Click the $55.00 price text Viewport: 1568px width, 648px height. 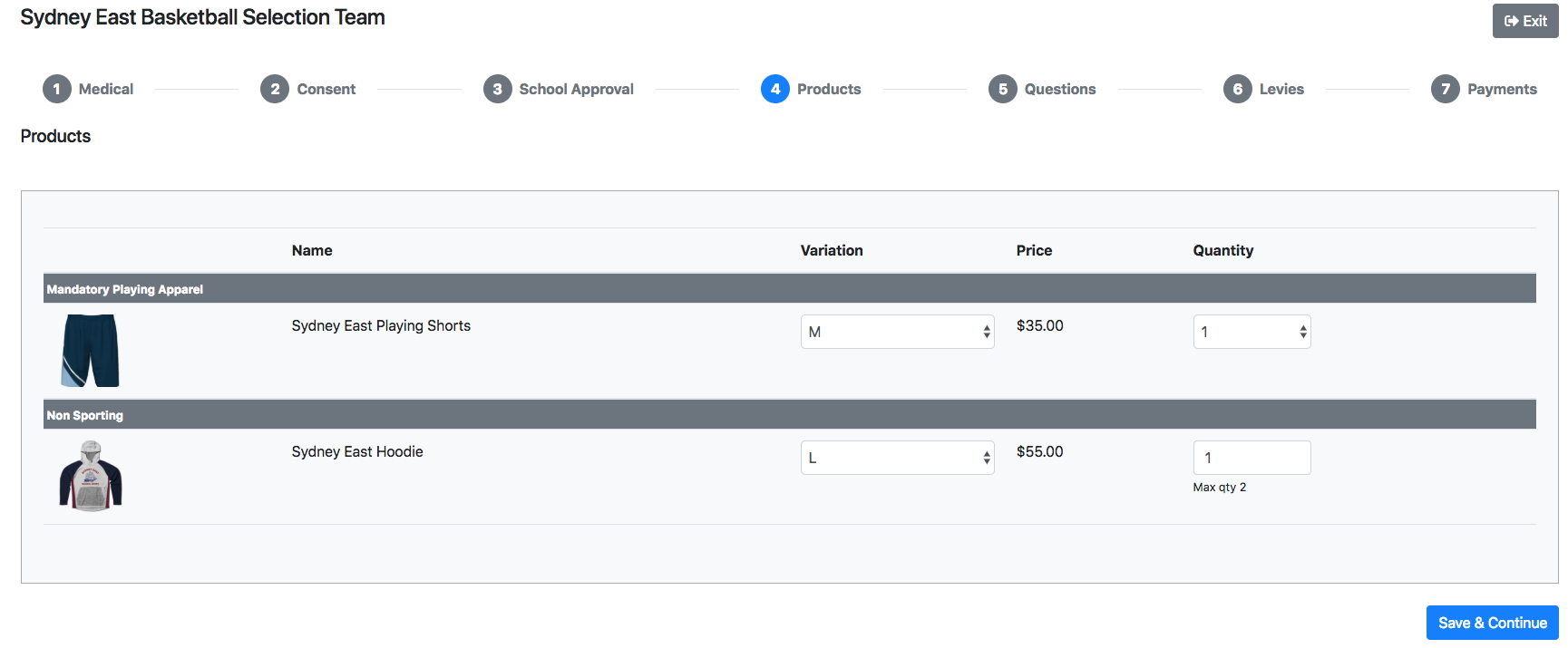(1040, 451)
